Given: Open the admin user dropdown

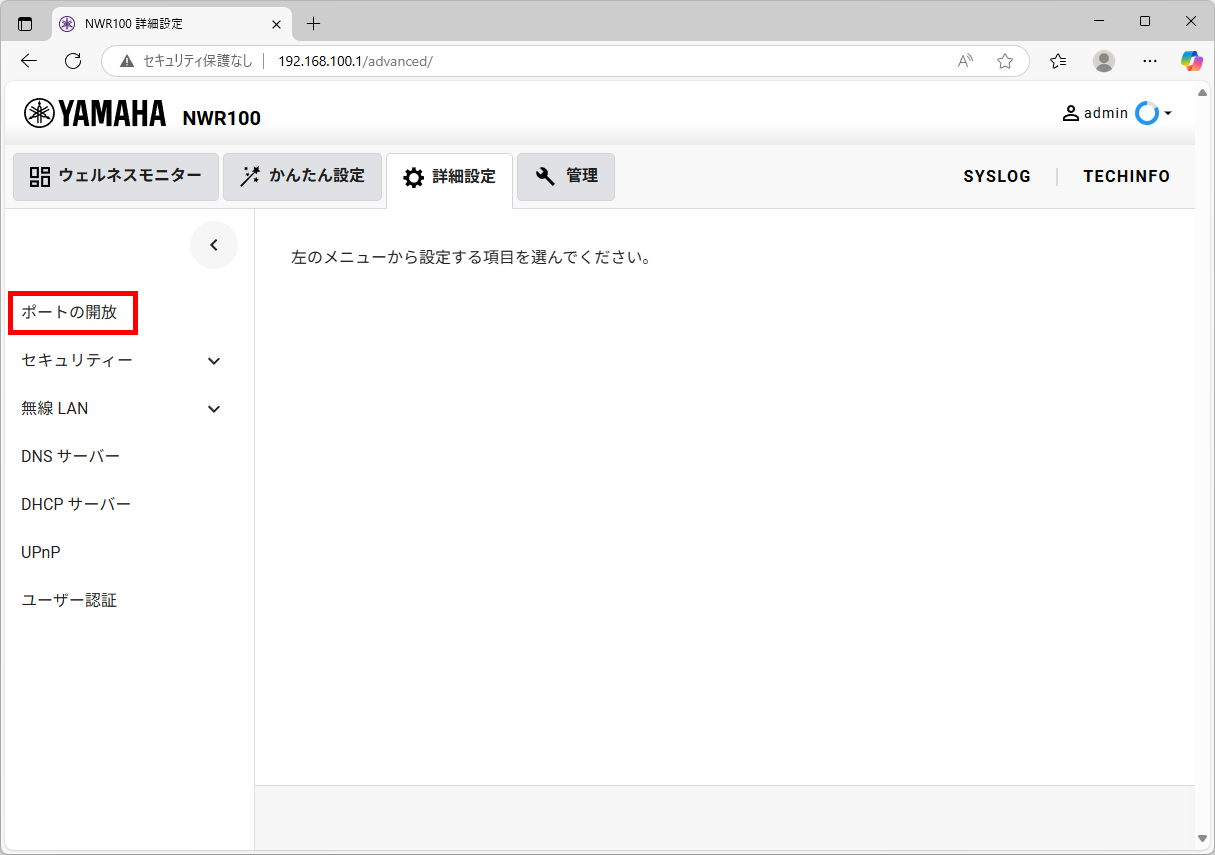Looking at the screenshot, I should coord(1117,113).
